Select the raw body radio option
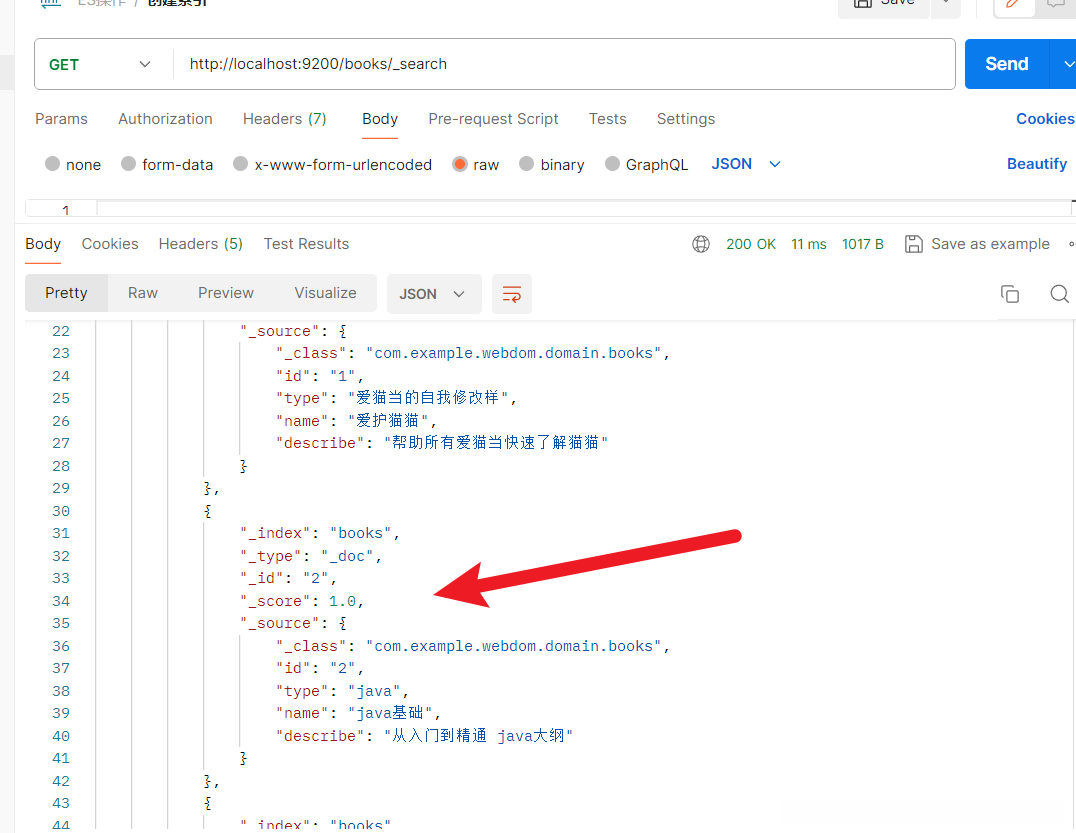The width and height of the screenshot is (1076, 833). pyautogui.click(x=460, y=164)
